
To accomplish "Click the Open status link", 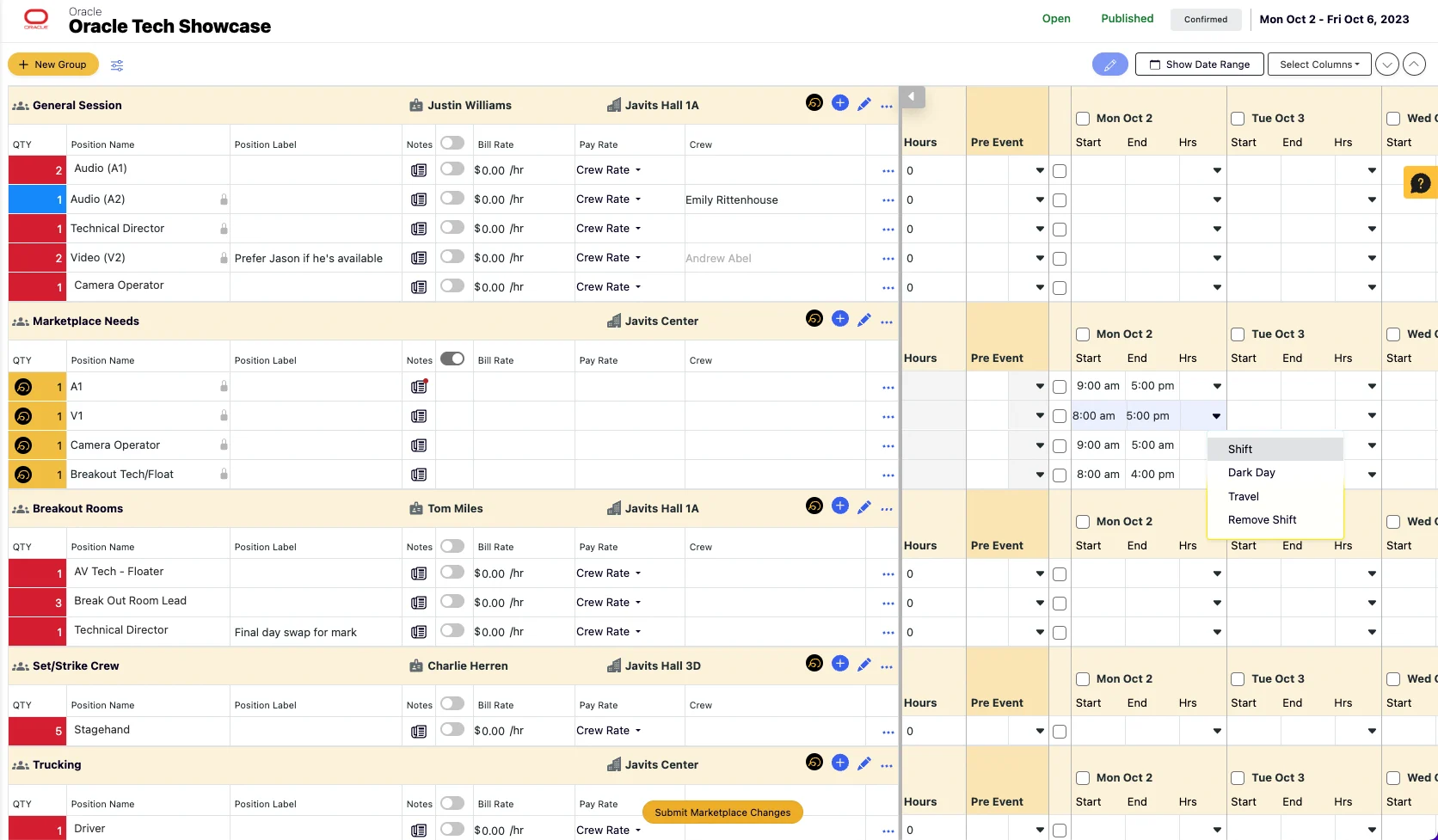I will 1056,19.
